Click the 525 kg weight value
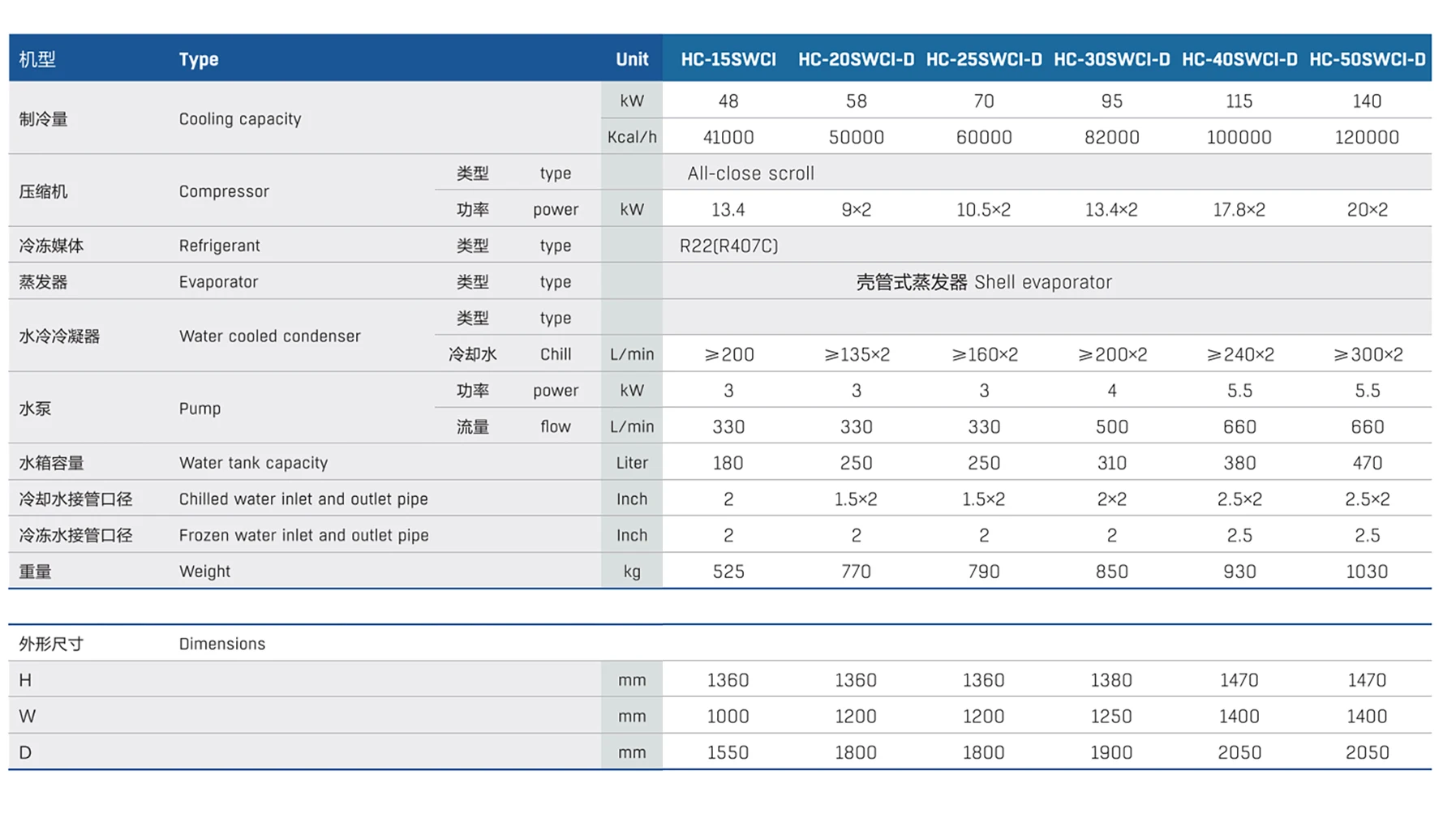 click(728, 572)
